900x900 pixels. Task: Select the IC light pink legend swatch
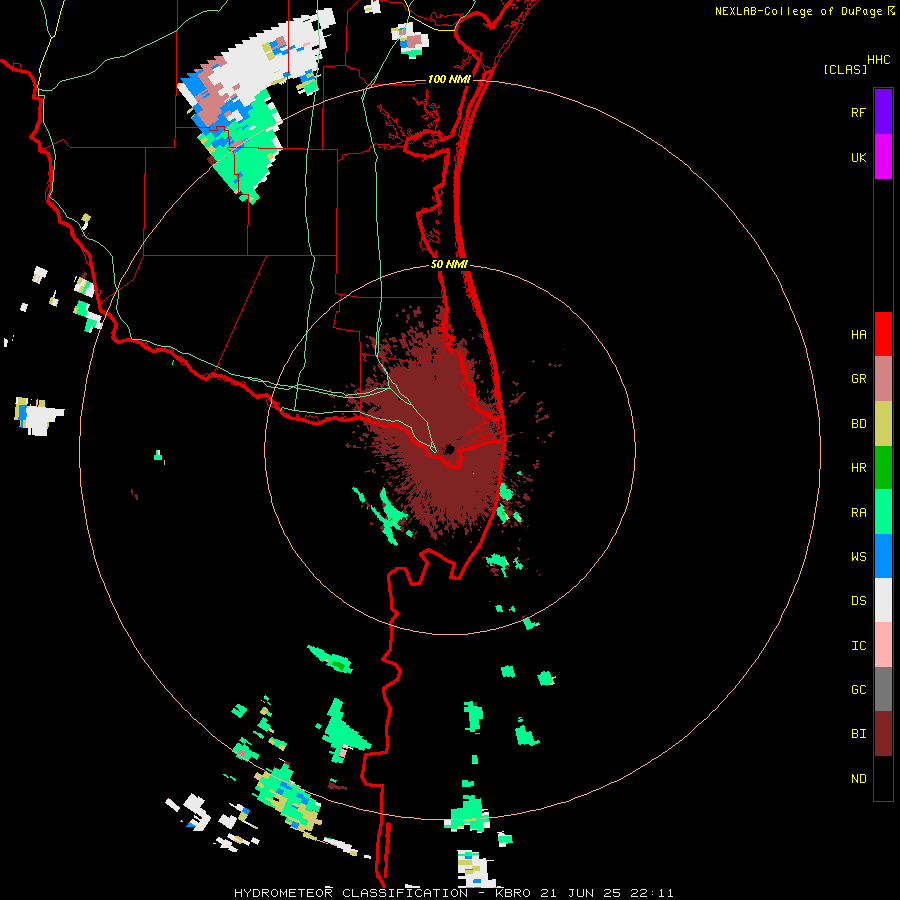click(883, 645)
